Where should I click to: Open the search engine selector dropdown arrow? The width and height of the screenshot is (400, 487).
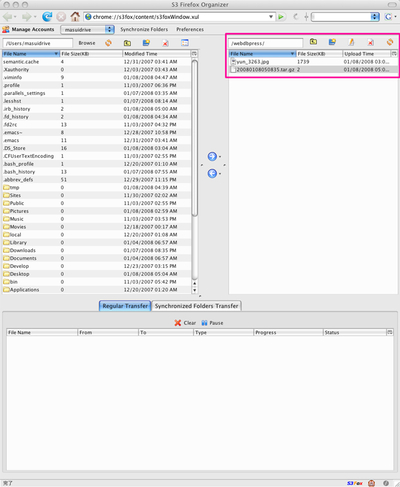tap(395, 17)
